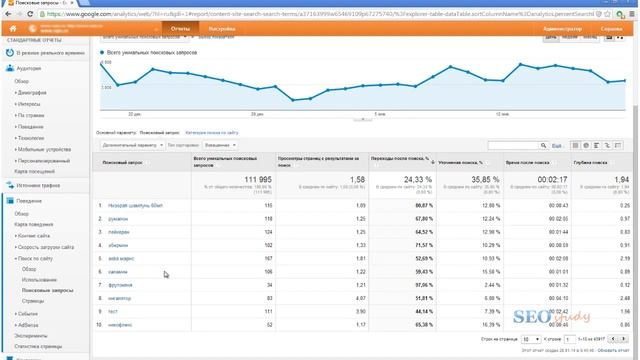This screenshot has height=360, width=640.
Task: Click the Analytics home icon
Action: [x=13, y=29]
